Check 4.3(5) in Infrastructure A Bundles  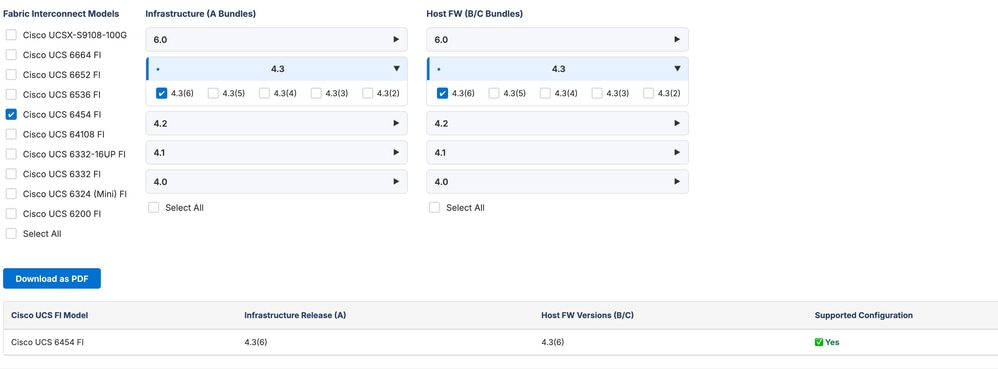pos(213,94)
